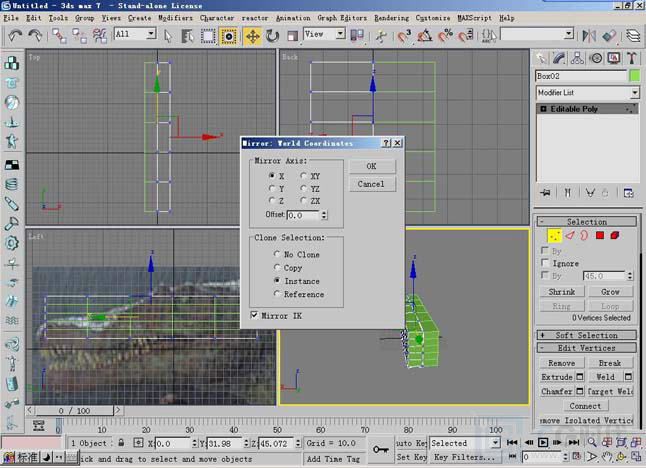Select Polygon sub-object level icon
Screen dimensions: 646x468
point(600,236)
